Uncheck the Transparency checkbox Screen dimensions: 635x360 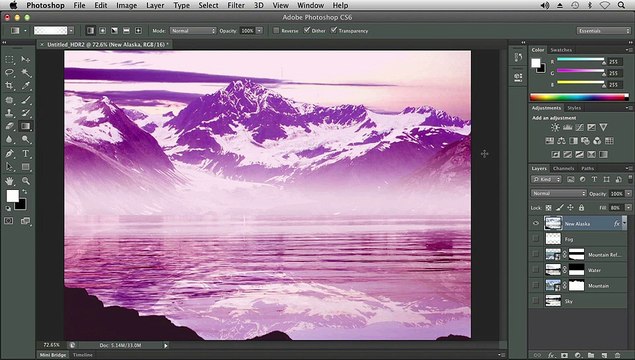(334, 30)
